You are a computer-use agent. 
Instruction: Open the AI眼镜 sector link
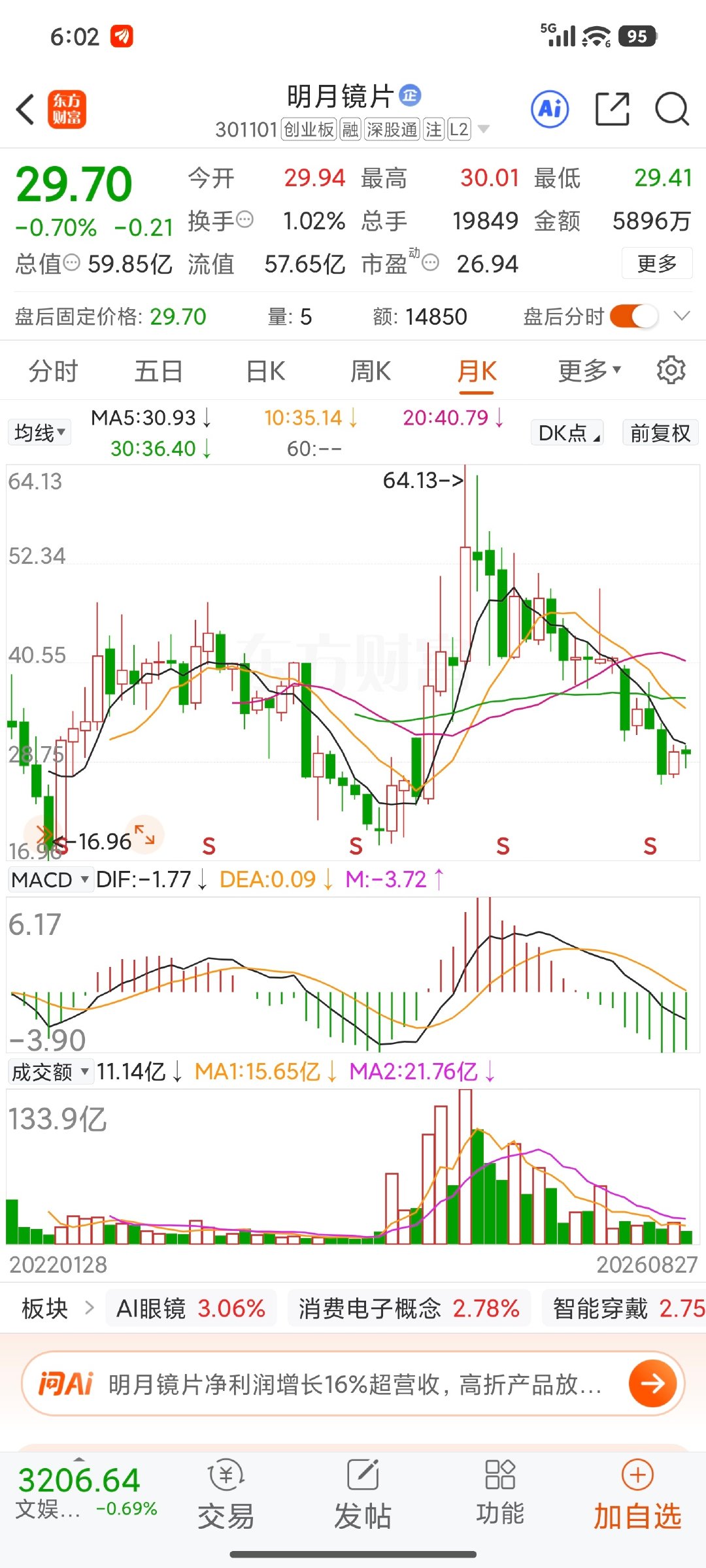pos(191,1308)
